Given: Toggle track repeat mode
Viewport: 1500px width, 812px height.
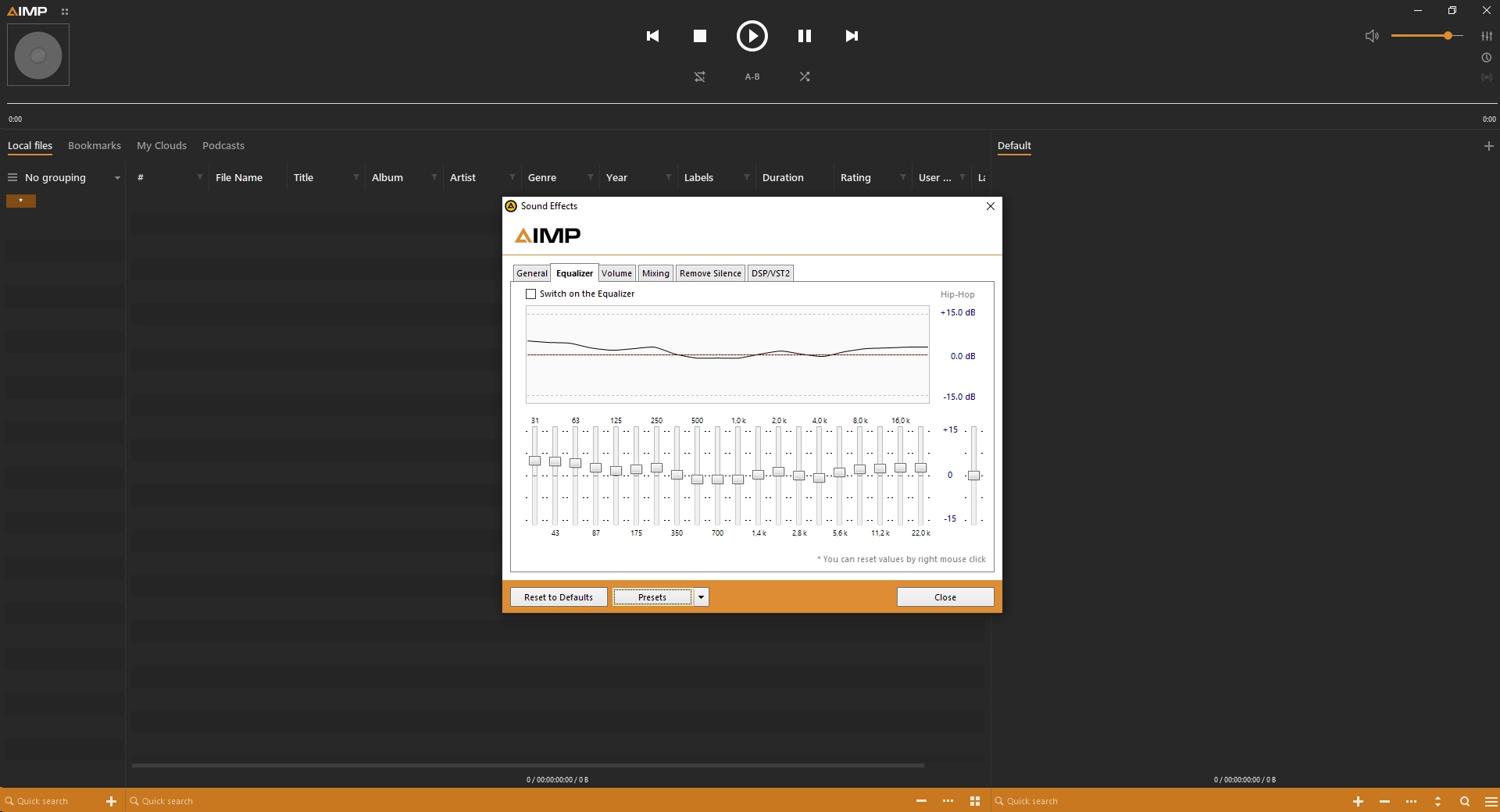Looking at the screenshot, I should (700, 77).
